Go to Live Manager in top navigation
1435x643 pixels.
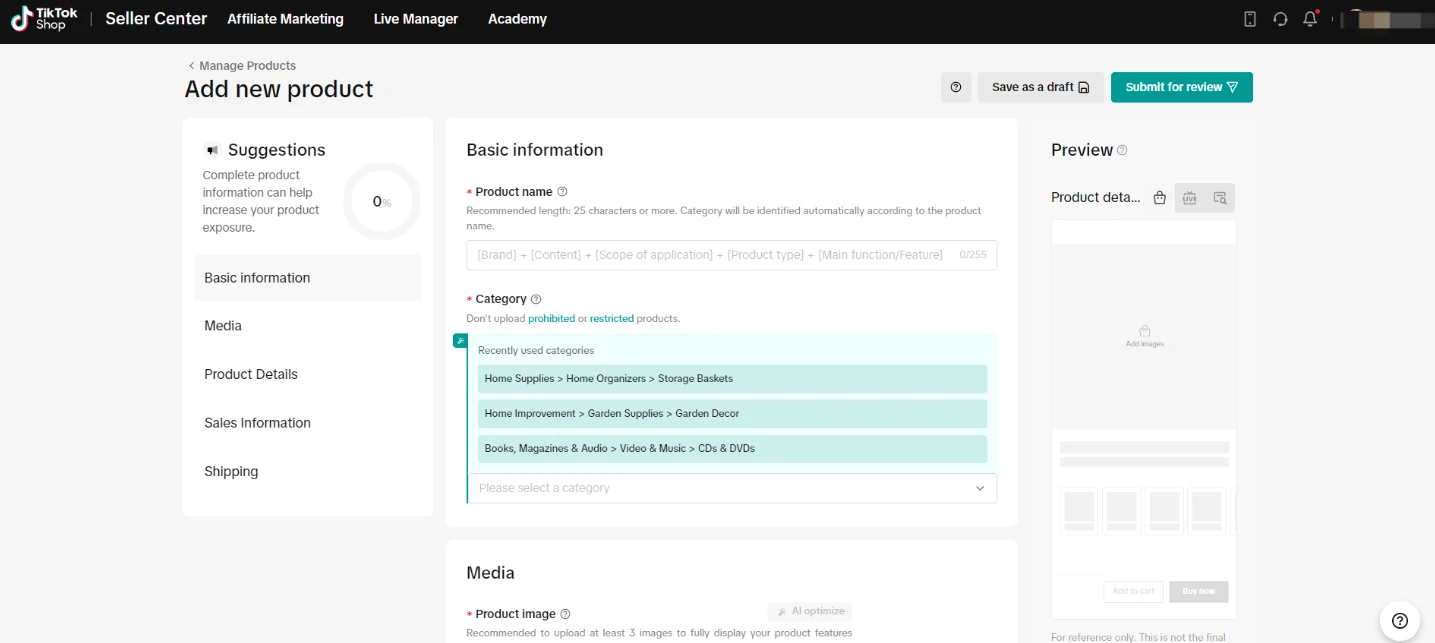click(x=415, y=19)
